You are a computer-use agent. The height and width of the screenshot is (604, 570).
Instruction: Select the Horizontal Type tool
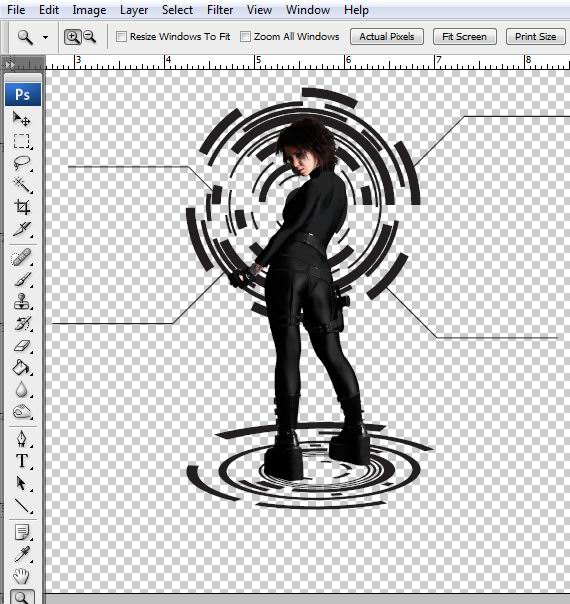coord(22,461)
